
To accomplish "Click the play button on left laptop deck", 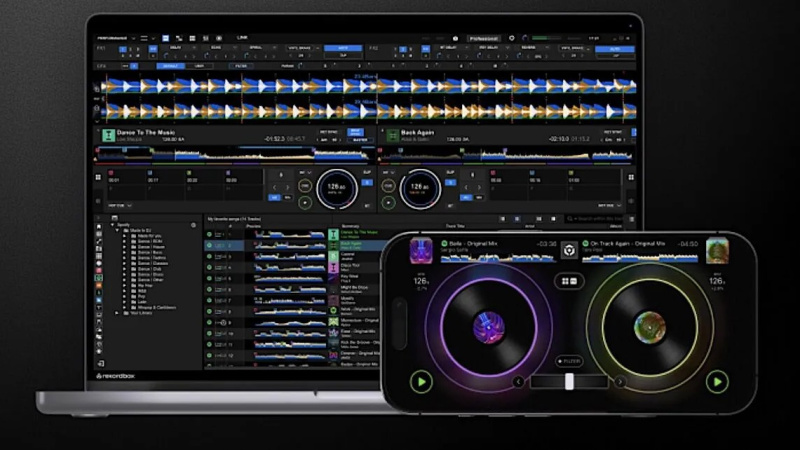I will 305,201.
